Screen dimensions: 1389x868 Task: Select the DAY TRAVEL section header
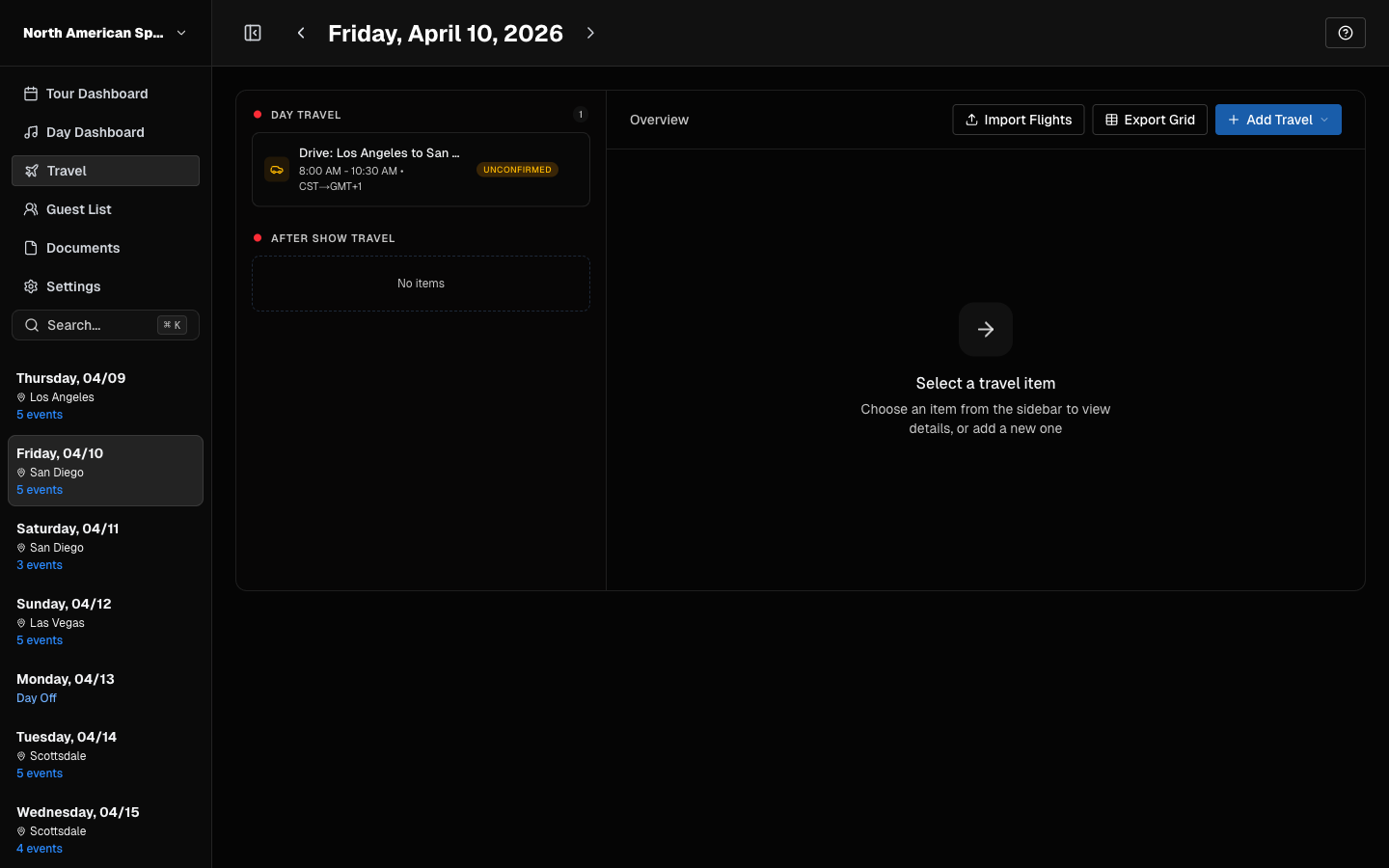pyautogui.click(x=306, y=115)
